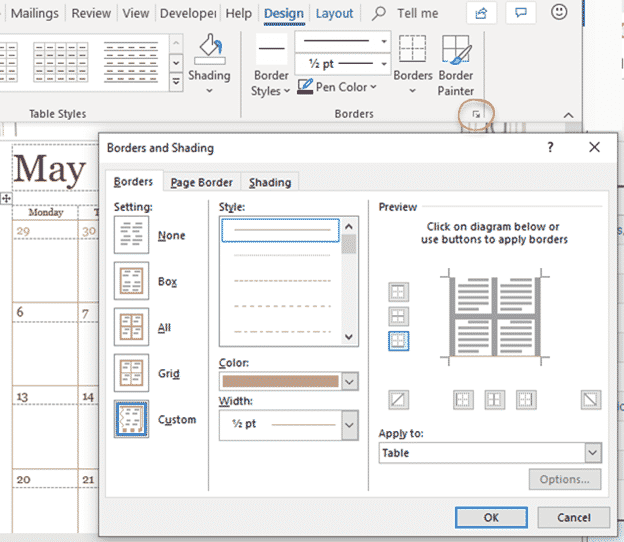Open the Pen Color dropdown
This screenshot has width=624, height=542.
pyautogui.click(x=340, y=87)
